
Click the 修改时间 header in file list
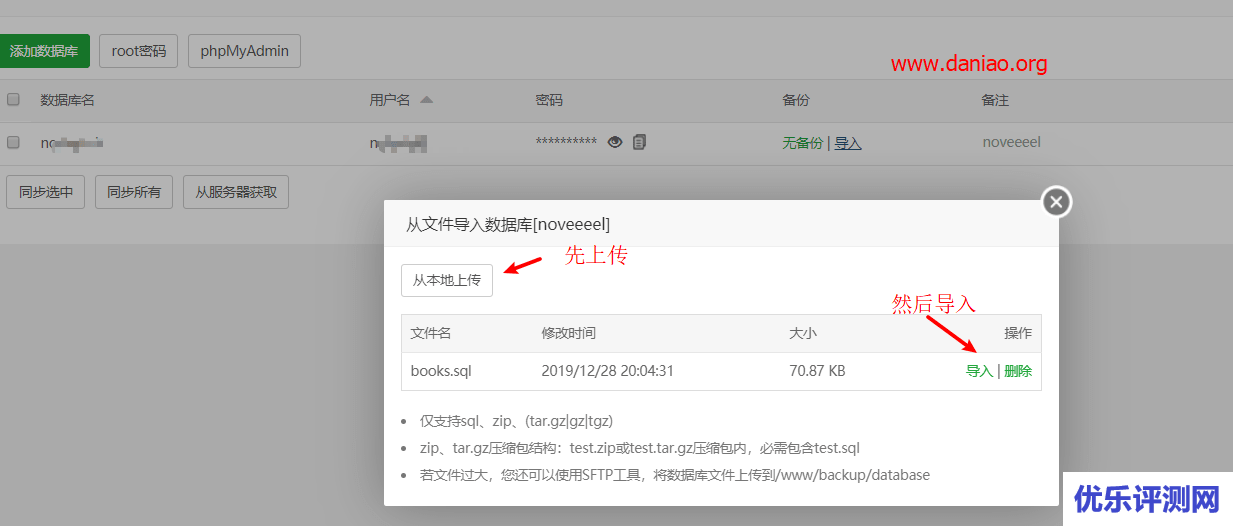click(x=569, y=333)
